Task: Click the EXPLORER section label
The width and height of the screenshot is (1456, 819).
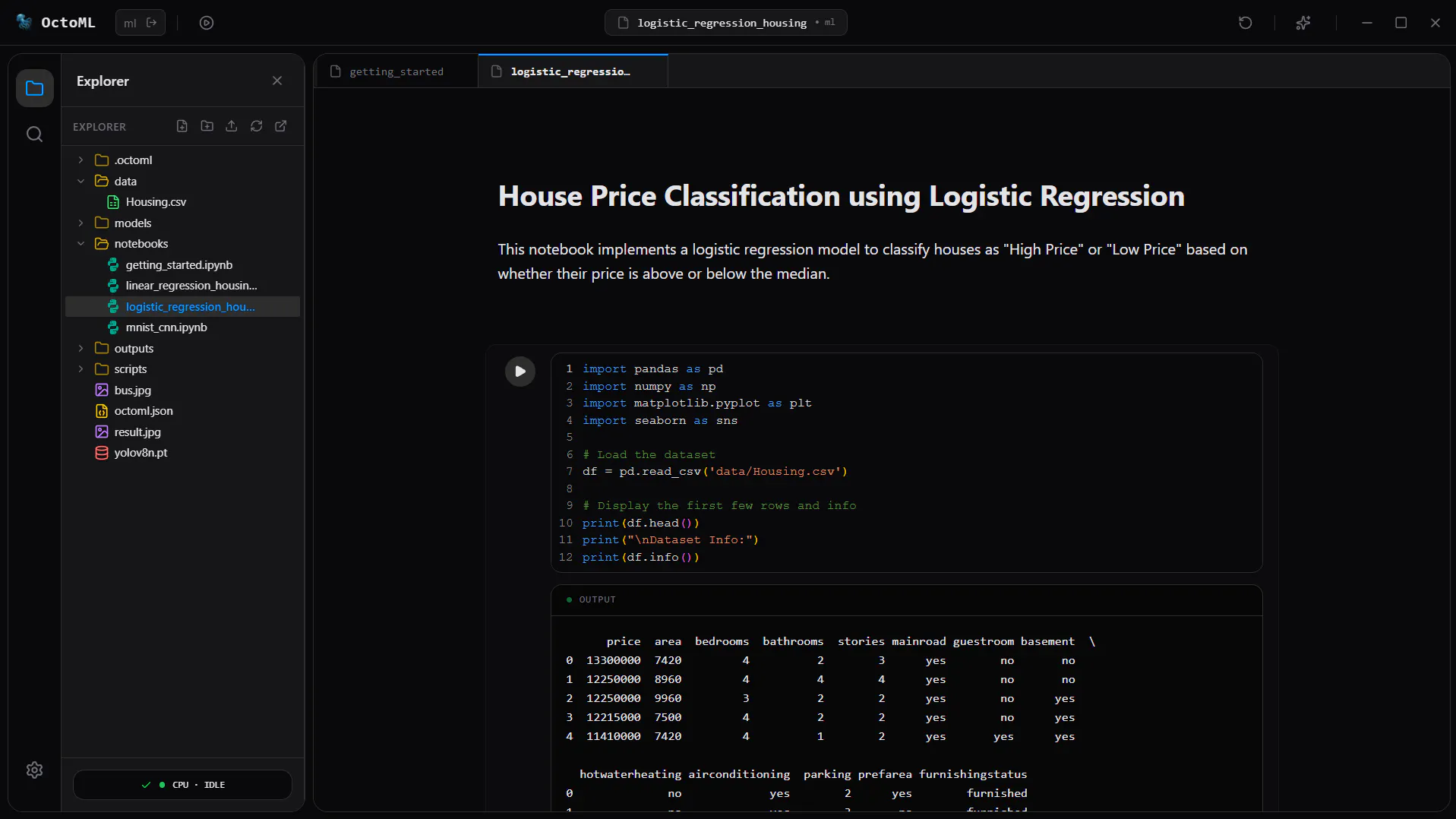Action: point(99,127)
